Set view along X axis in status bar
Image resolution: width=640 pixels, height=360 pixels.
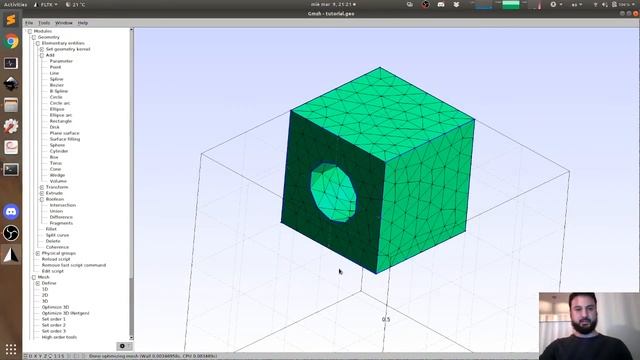click(36, 356)
